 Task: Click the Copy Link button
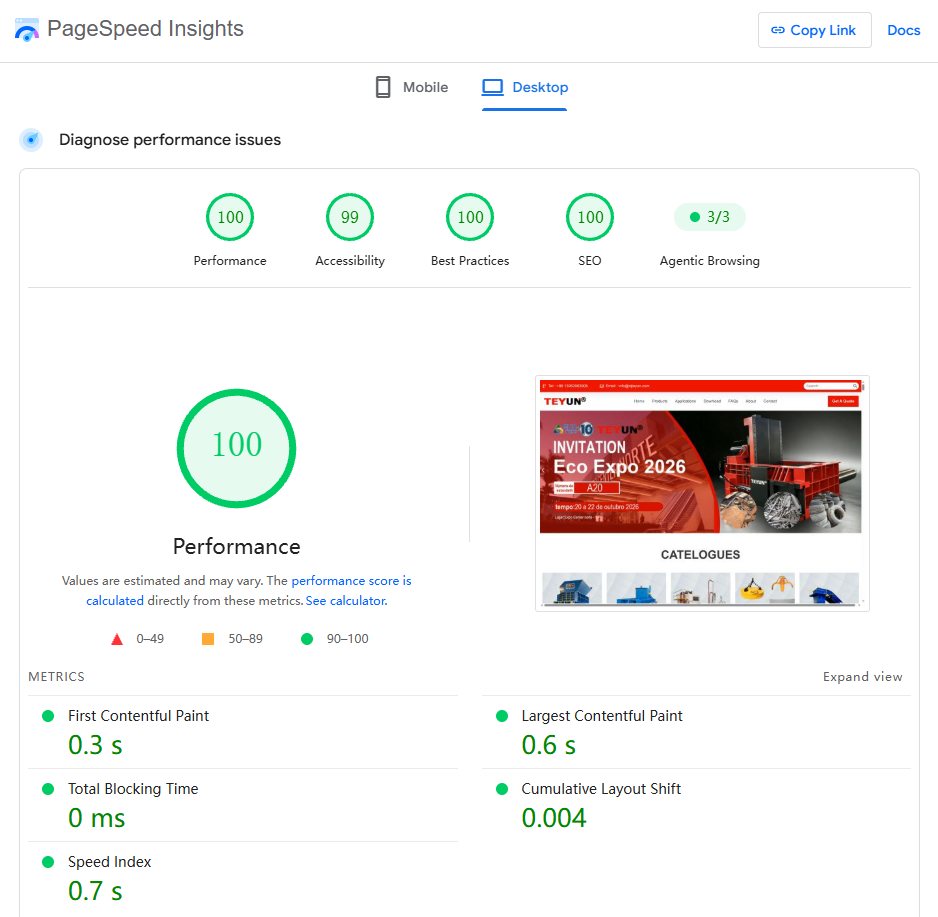pos(815,30)
